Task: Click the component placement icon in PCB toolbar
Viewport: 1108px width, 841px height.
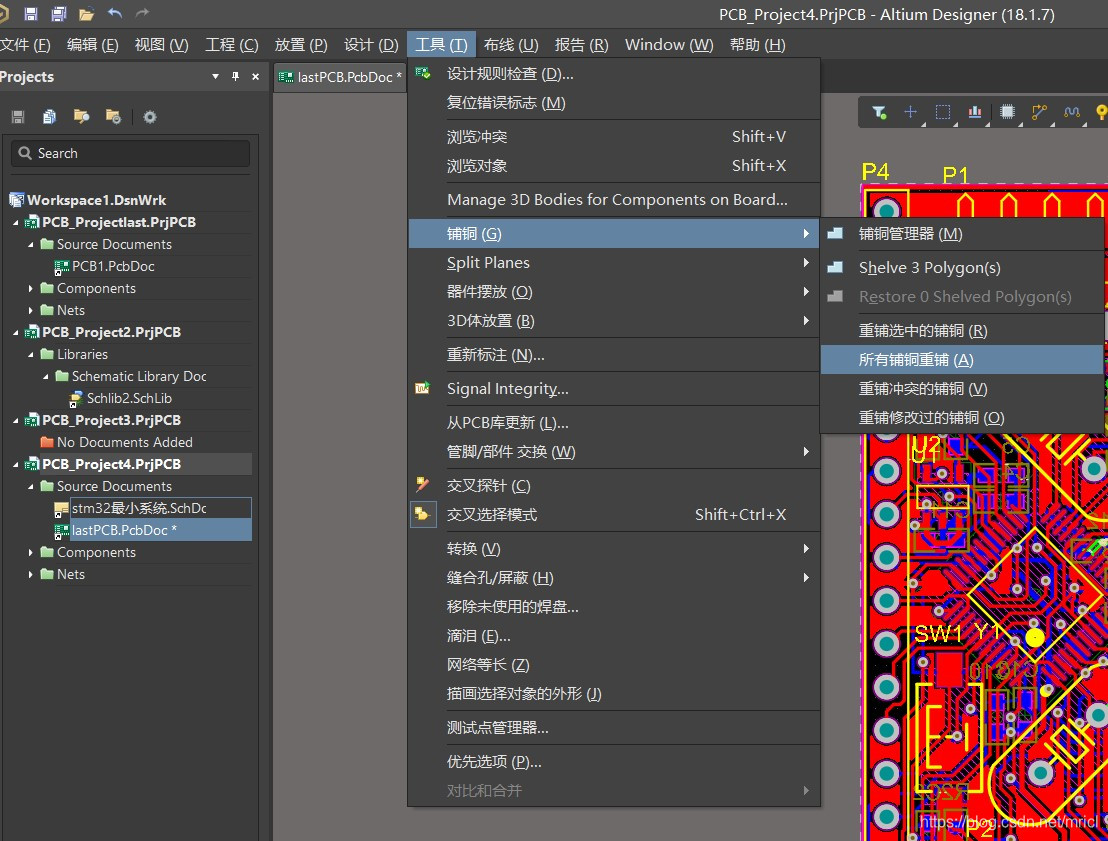Action: (x=1008, y=112)
